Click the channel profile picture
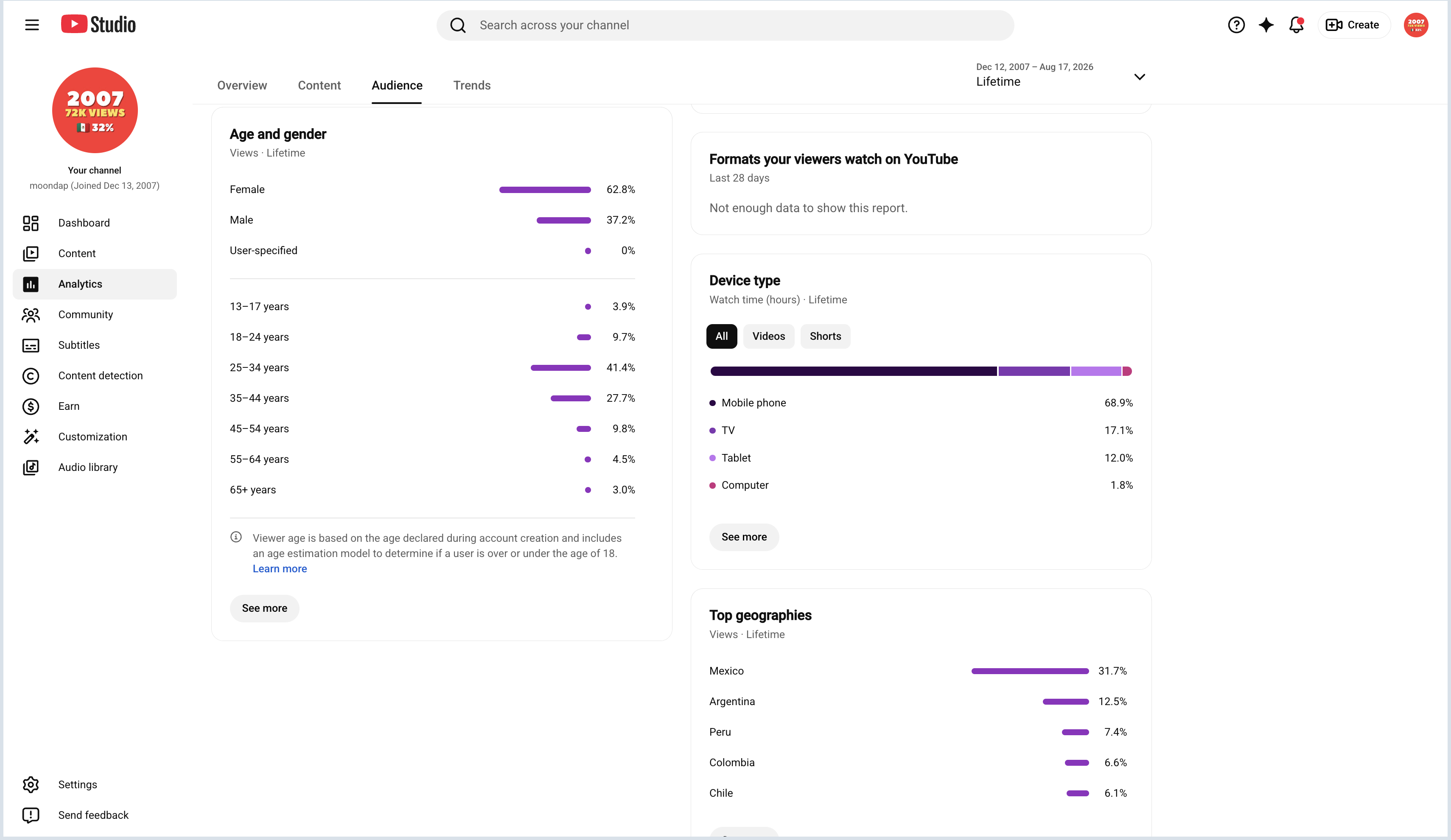1451x840 pixels. point(95,110)
